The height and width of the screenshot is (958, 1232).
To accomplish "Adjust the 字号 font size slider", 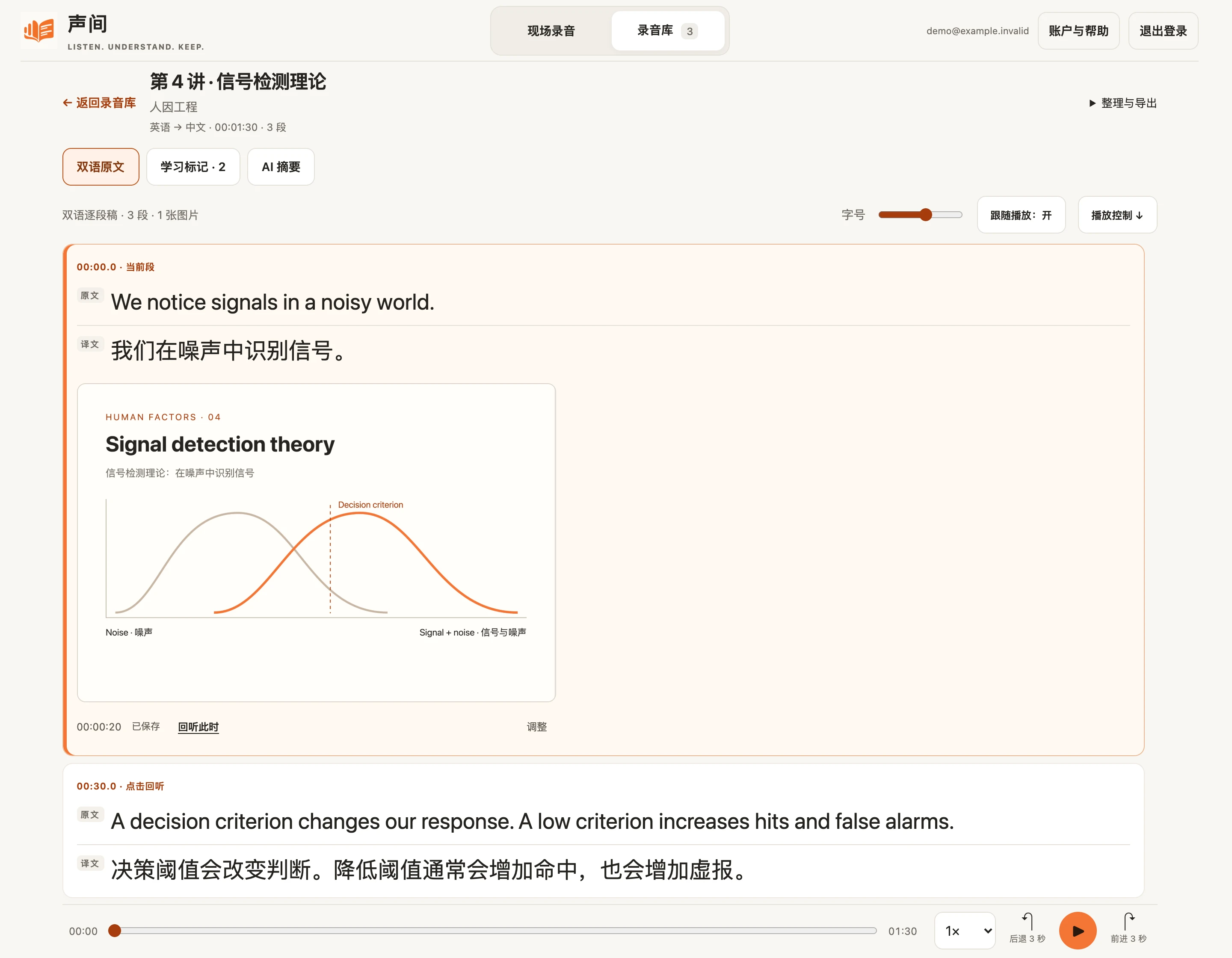I will [920, 215].
